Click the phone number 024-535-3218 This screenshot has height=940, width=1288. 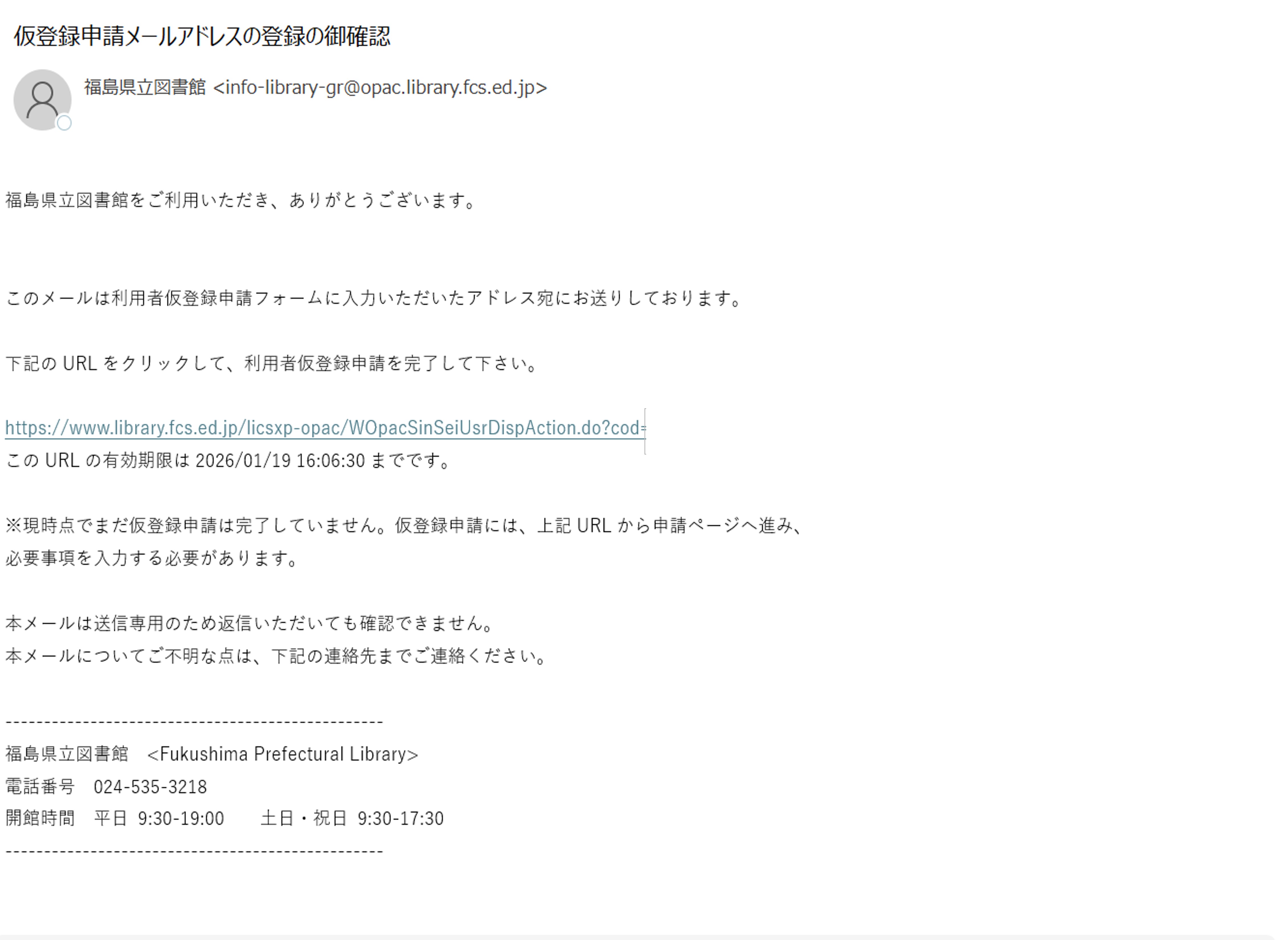(x=150, y=787)
